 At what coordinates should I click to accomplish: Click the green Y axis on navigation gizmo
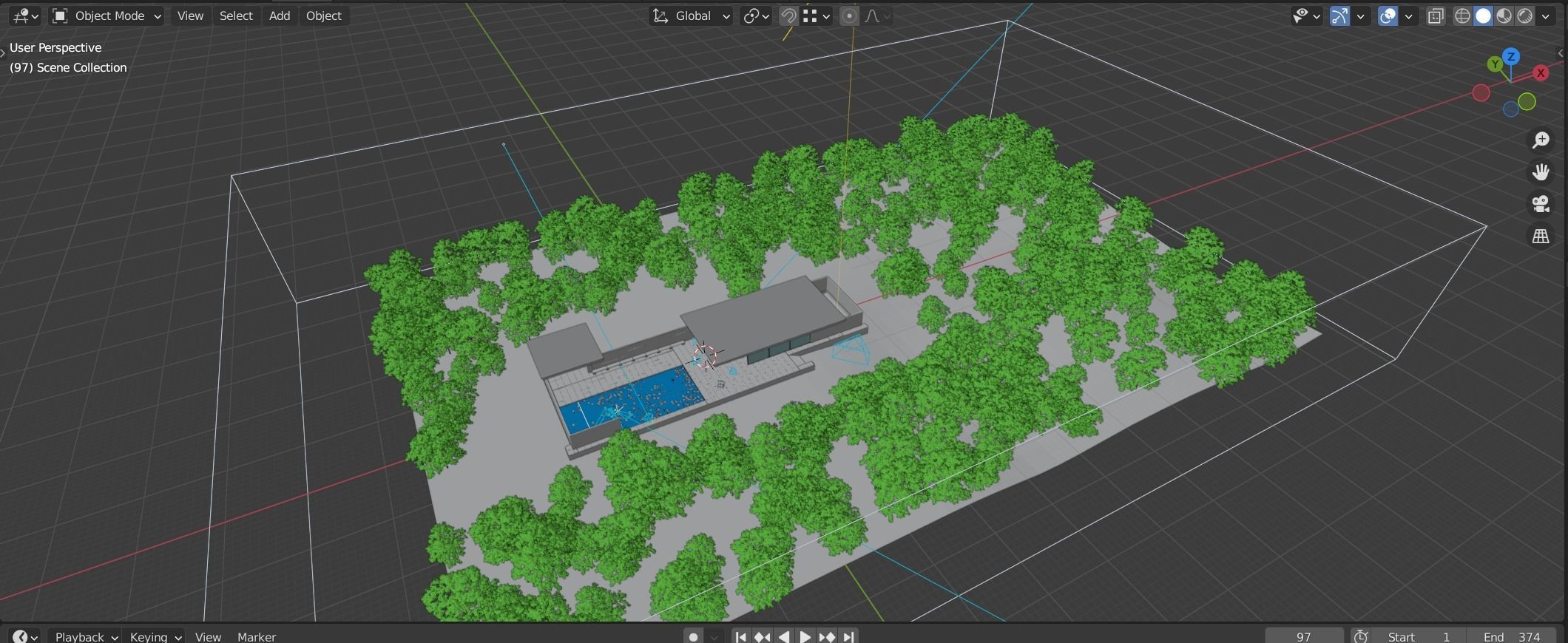[x=1495, y=64]
